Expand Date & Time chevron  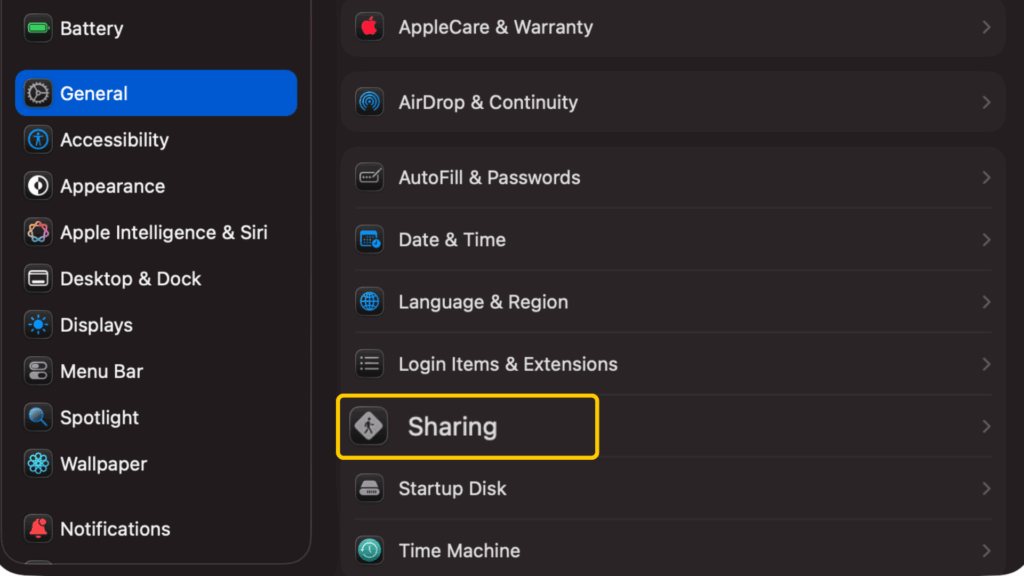pos(986,240)
